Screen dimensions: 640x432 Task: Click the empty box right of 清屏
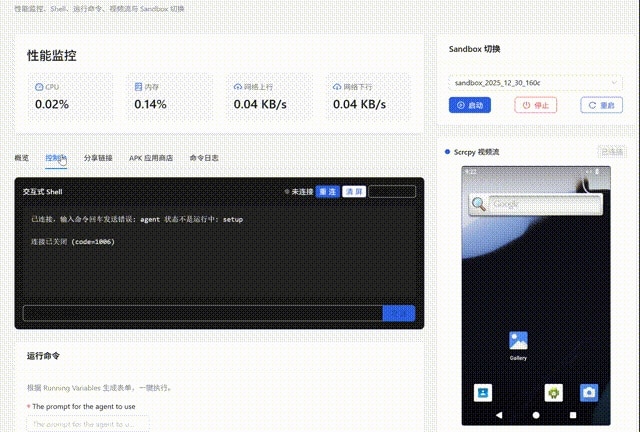click(392, 192)
